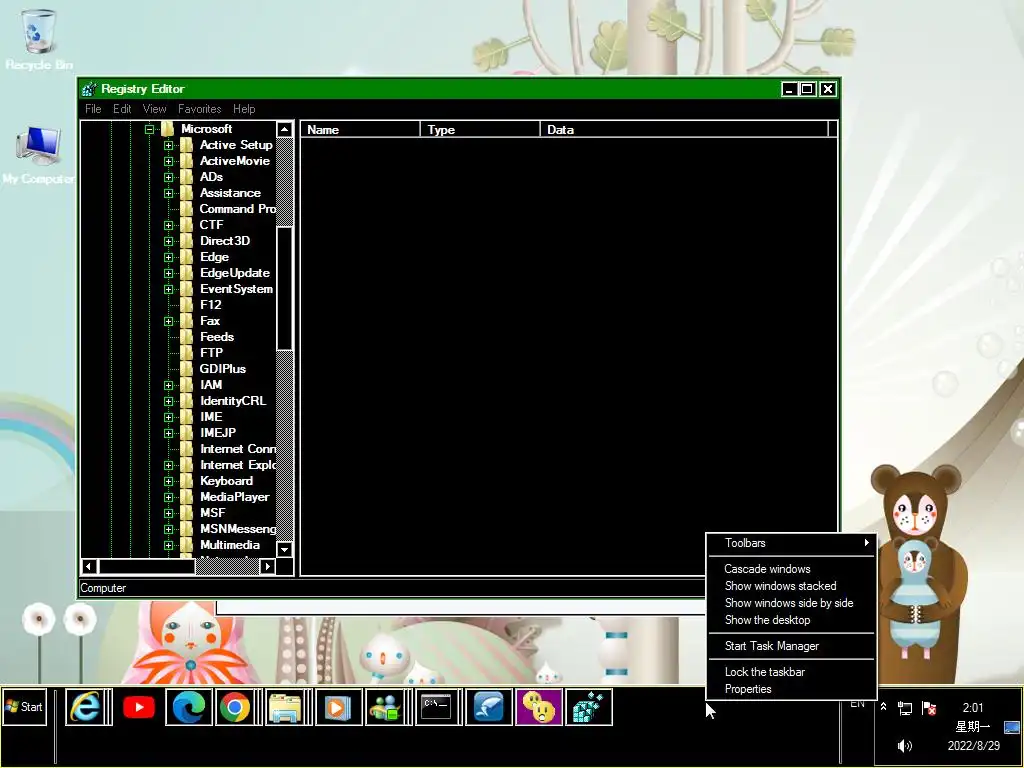
Task: Launch the YouTube taskbar shortcut
Action: click(x=138, y=707)
